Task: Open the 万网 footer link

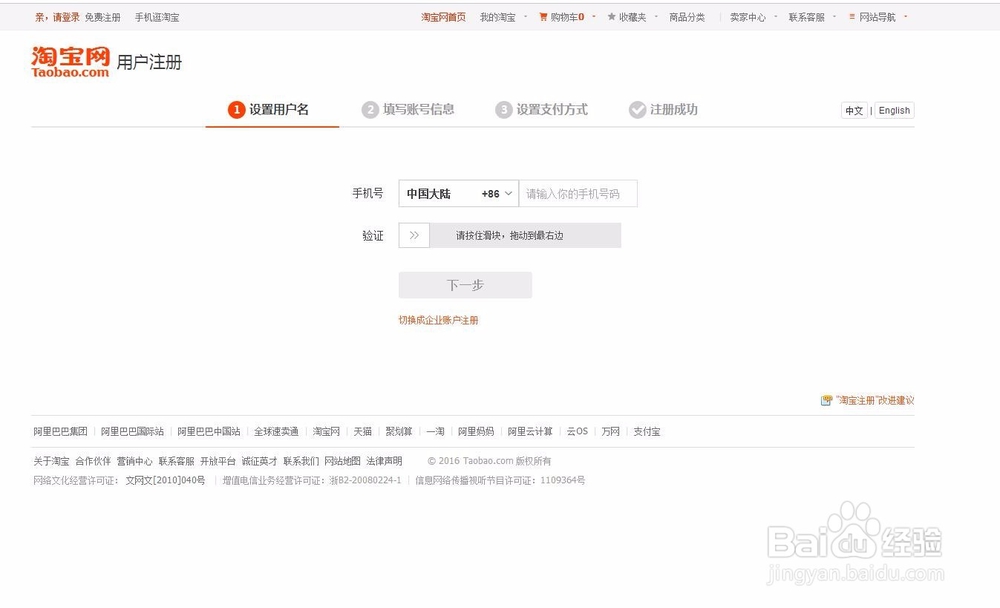Action: click(x=610, y=432)
